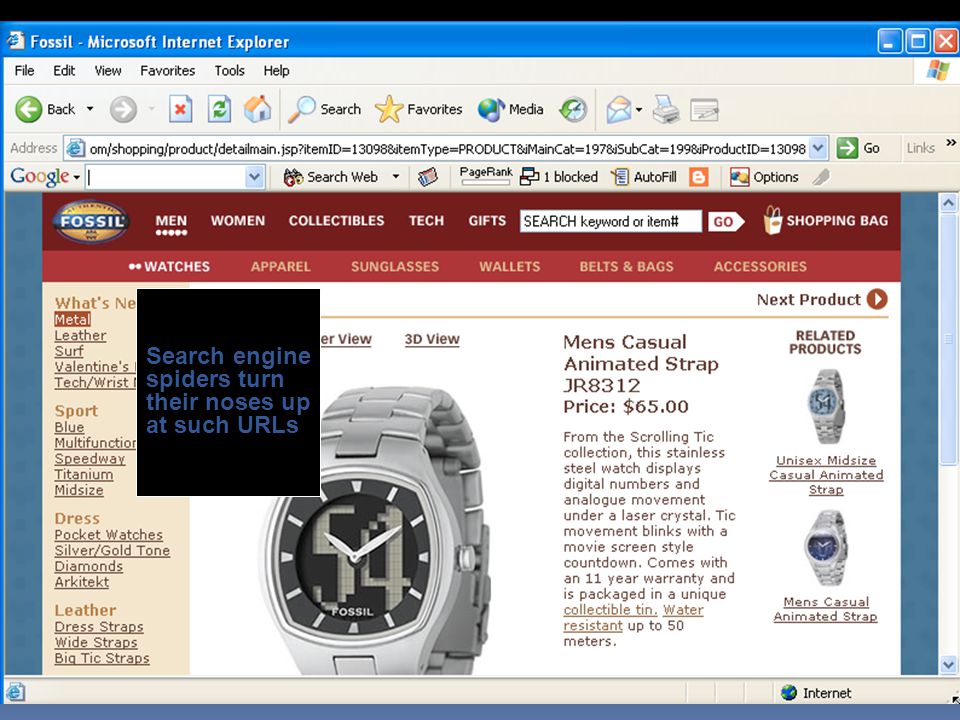Expand the Address bar dropdown
This screenshot has width=960, height=720.
point(818,148)
